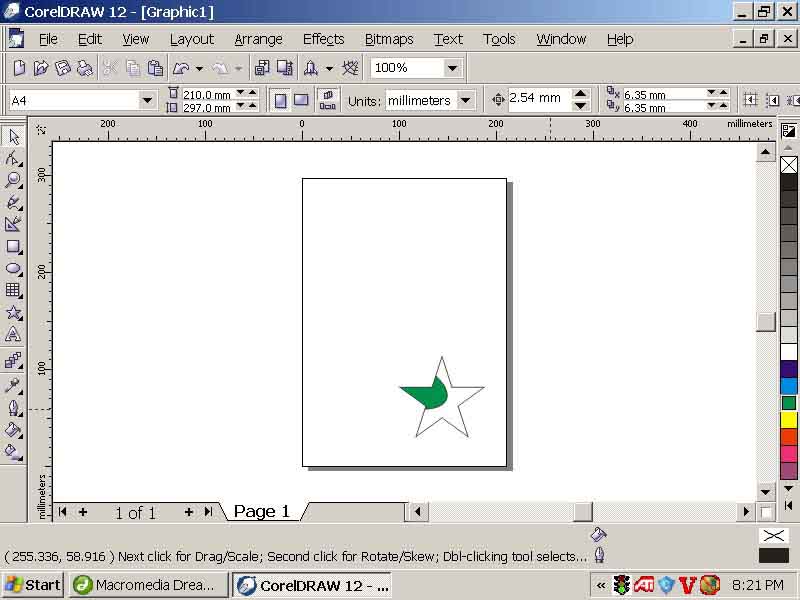The image size is (800, 600).
Task: Toggle set default or current page size
Action: (x=328, y=101)
